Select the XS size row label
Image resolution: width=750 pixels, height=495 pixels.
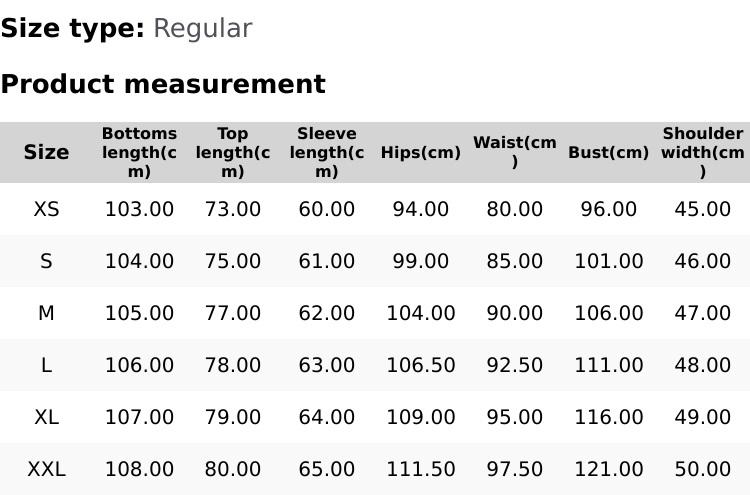click(46, 209)
